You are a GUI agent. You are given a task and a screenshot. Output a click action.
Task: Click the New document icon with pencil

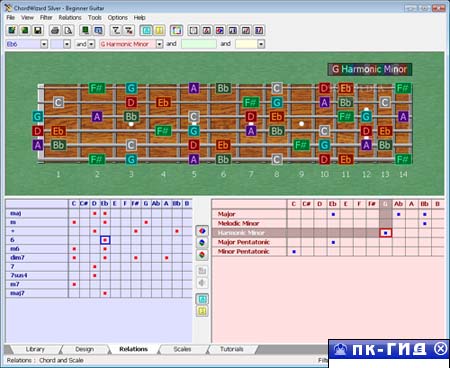tap(12, 30)
